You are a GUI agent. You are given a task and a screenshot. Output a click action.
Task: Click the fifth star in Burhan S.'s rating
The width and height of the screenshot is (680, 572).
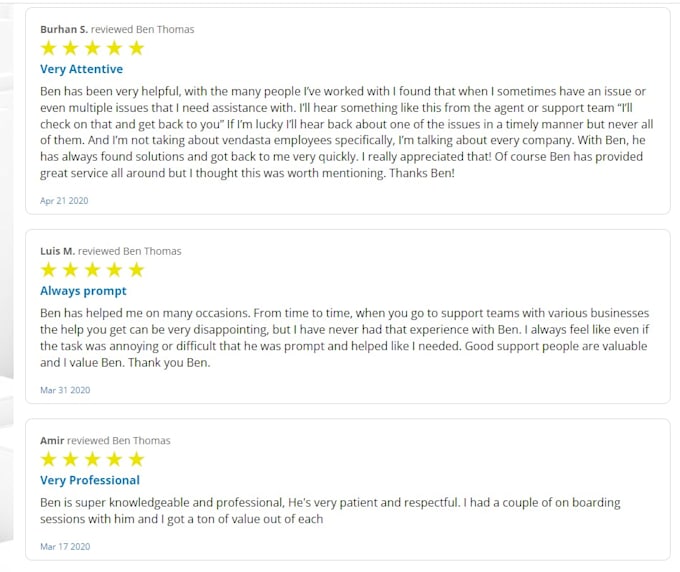(x=137, y=48)
